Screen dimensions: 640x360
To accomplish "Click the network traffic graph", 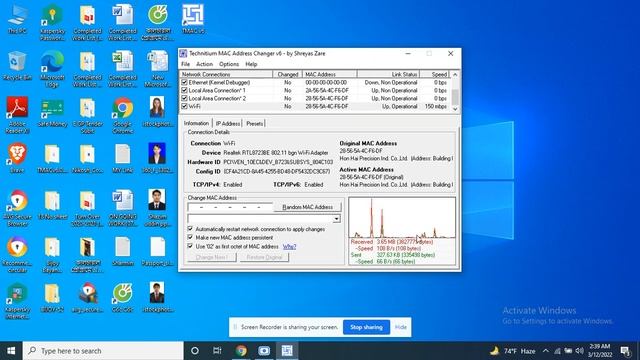I will pos(402,218).
